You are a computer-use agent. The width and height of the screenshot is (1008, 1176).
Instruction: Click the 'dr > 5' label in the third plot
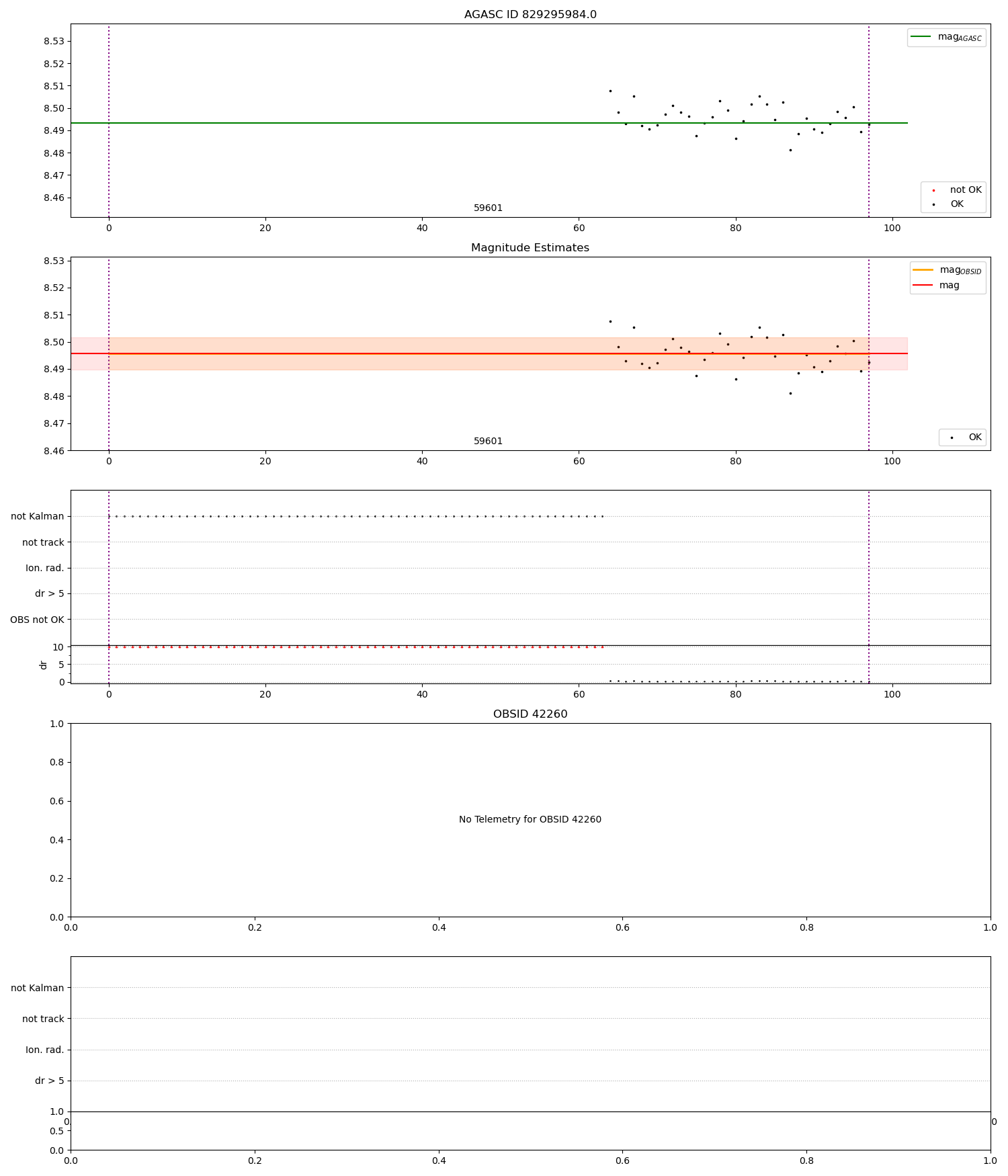click(50, 594)
